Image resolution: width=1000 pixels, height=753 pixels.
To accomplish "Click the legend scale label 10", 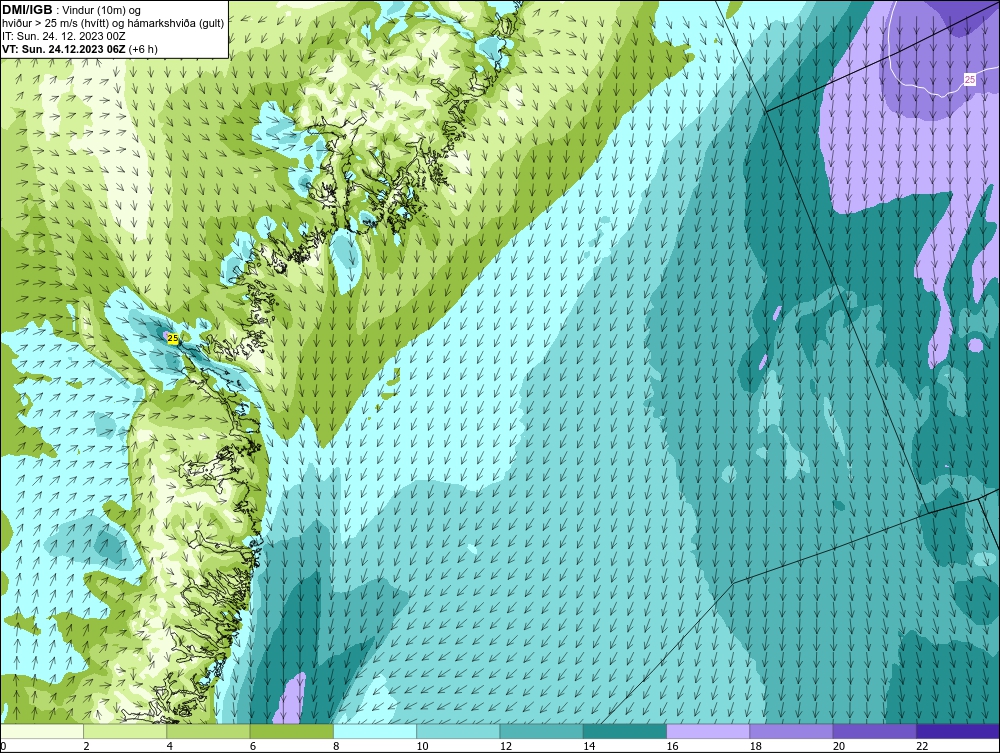I will click(x=422, y=747).
